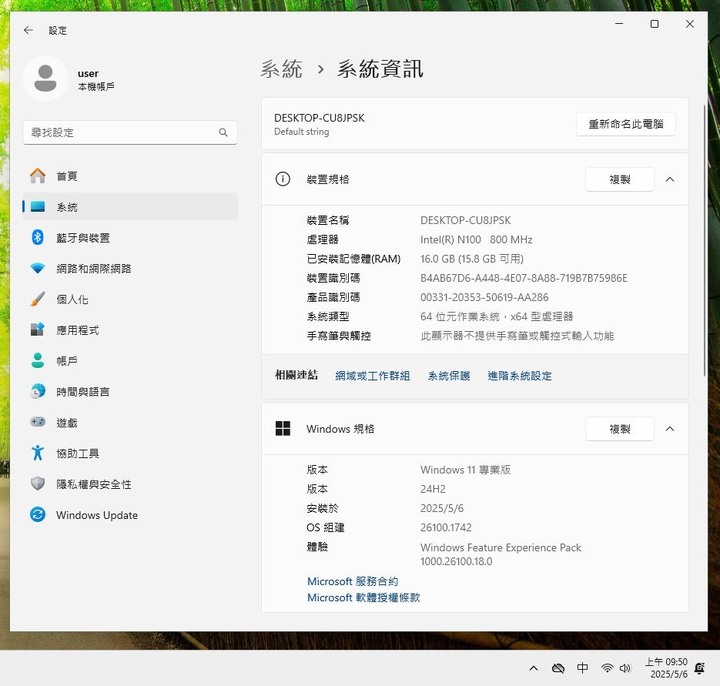
Task: Click the device ID value B4AB67D6-A448...
Action: click(x=523, y=278)
